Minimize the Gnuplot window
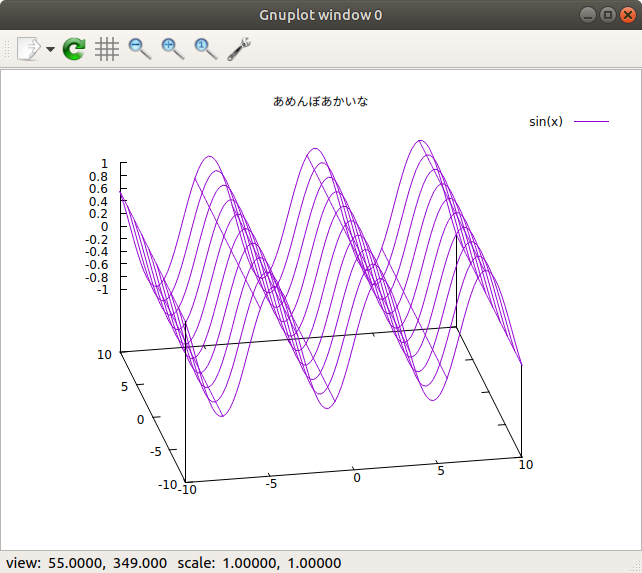Viewport: 642px width, 573px height. [588, 16]
